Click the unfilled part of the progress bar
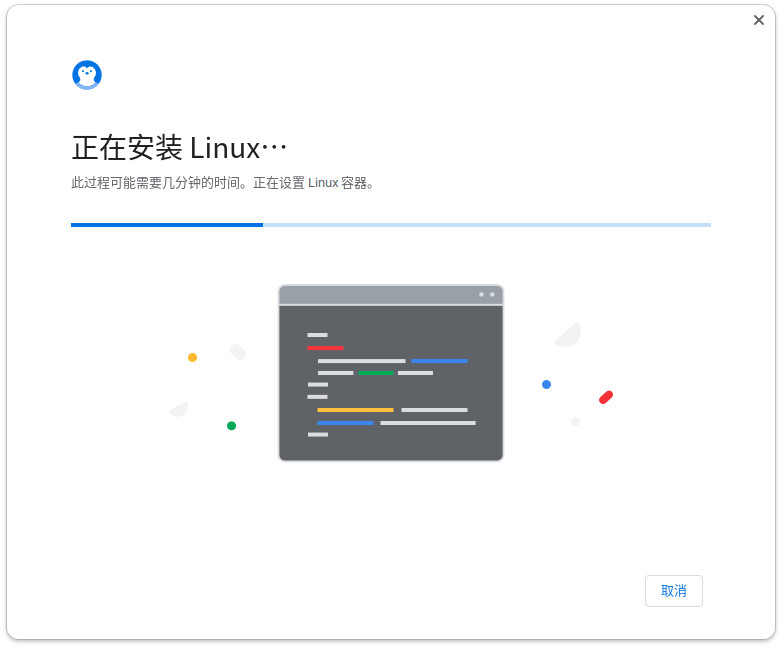The image size is (782, 648). (487, 225)
